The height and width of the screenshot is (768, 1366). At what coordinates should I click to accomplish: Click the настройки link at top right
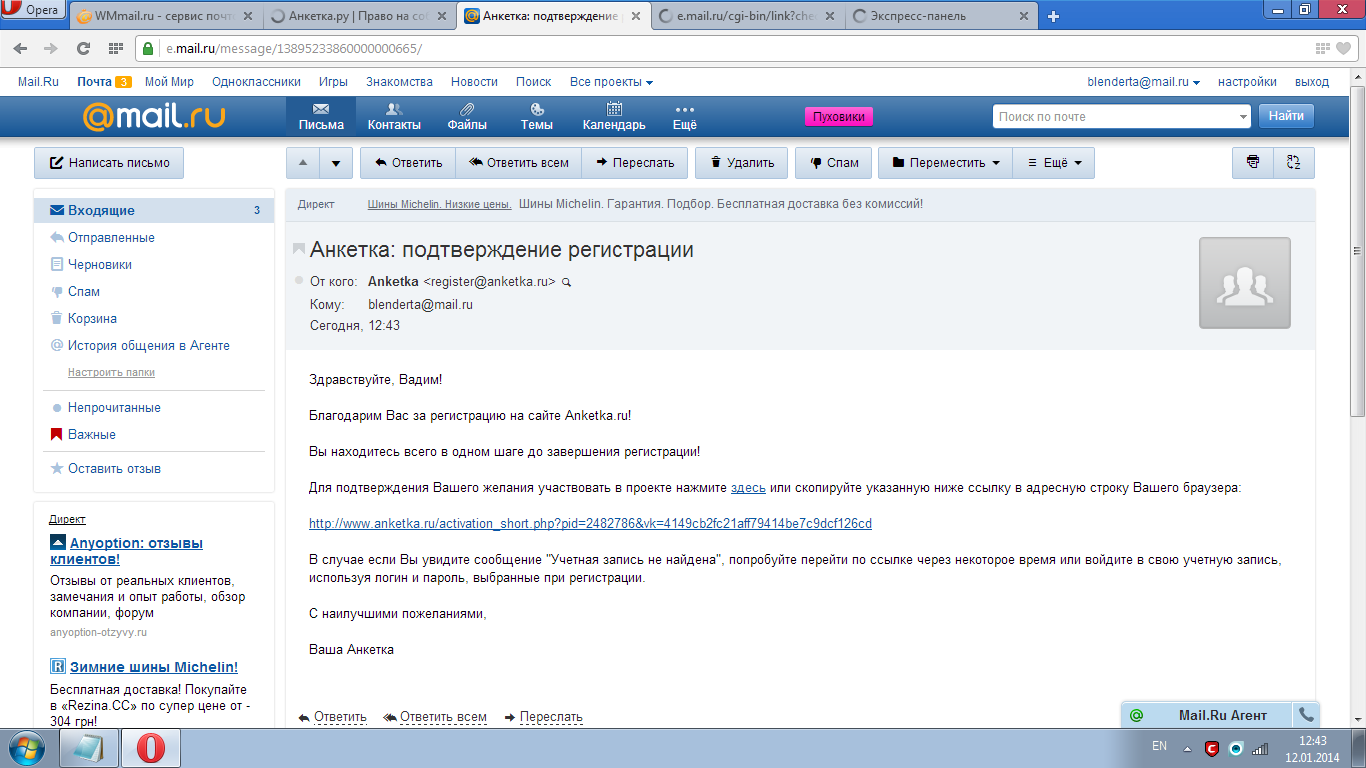pos(1247,82)
